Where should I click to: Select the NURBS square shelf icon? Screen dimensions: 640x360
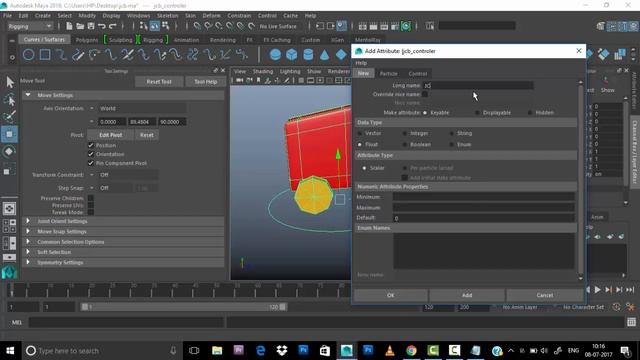coord(45,54)
